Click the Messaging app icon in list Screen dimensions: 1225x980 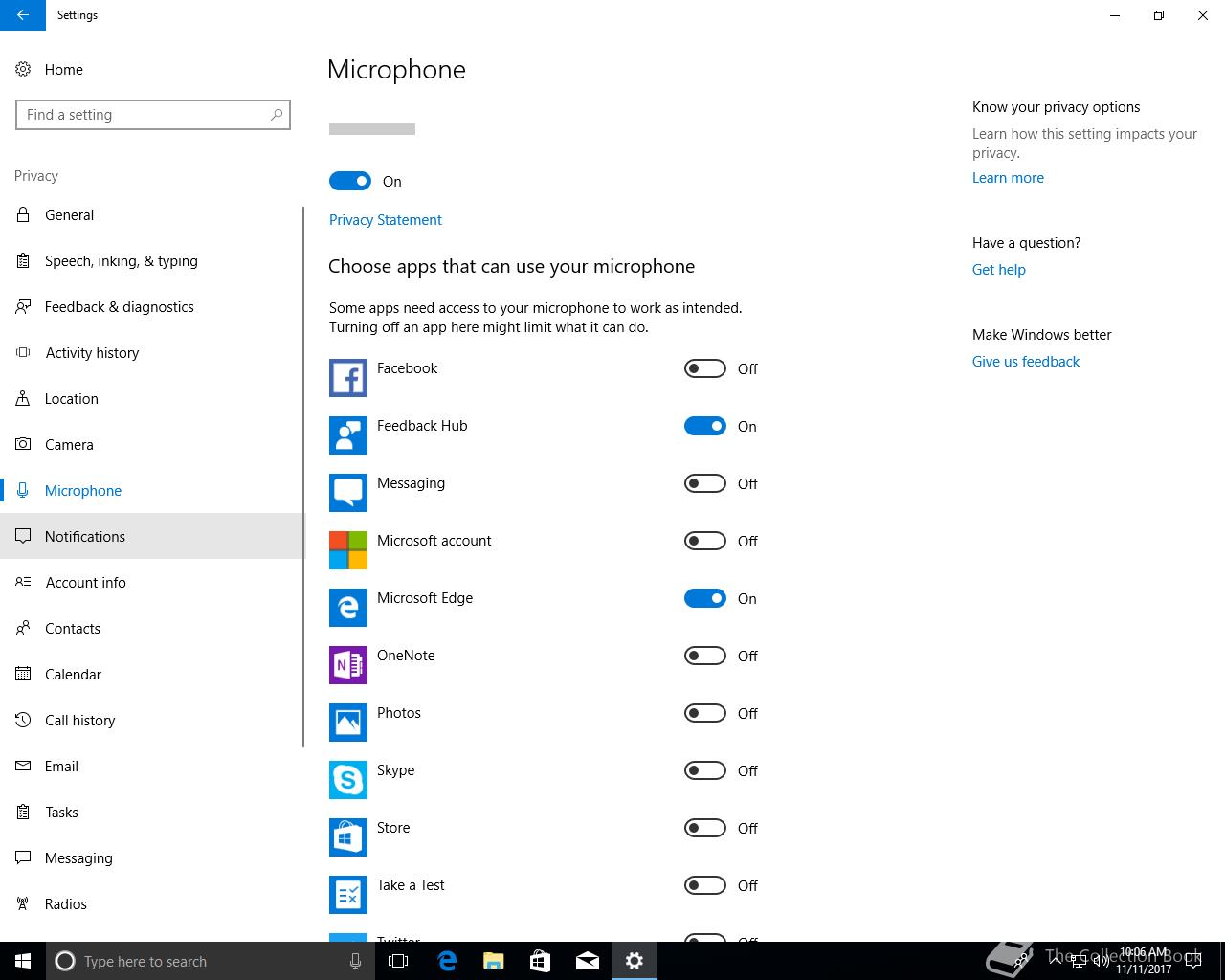[x=348, y=493]
